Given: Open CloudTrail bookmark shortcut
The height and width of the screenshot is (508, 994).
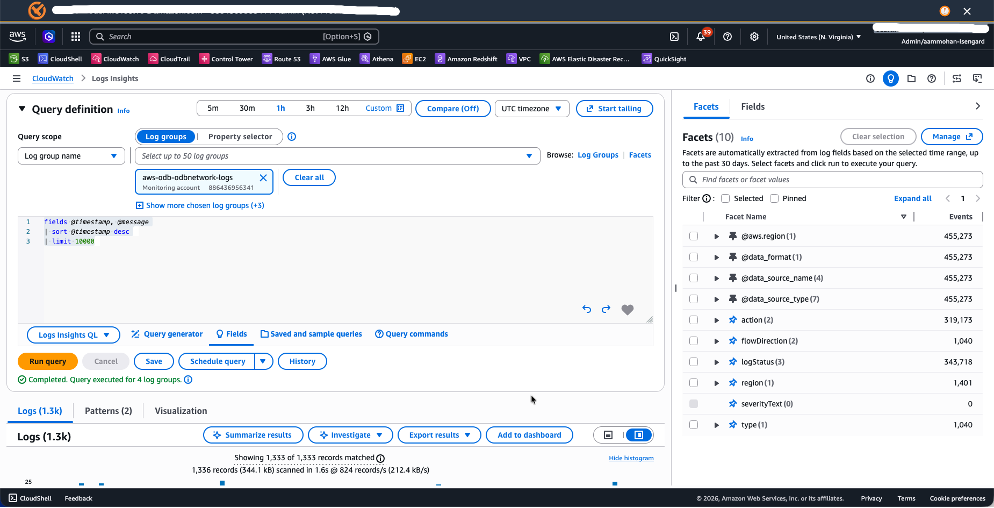Looking at the screenshot, I should [x=167, y=59].
